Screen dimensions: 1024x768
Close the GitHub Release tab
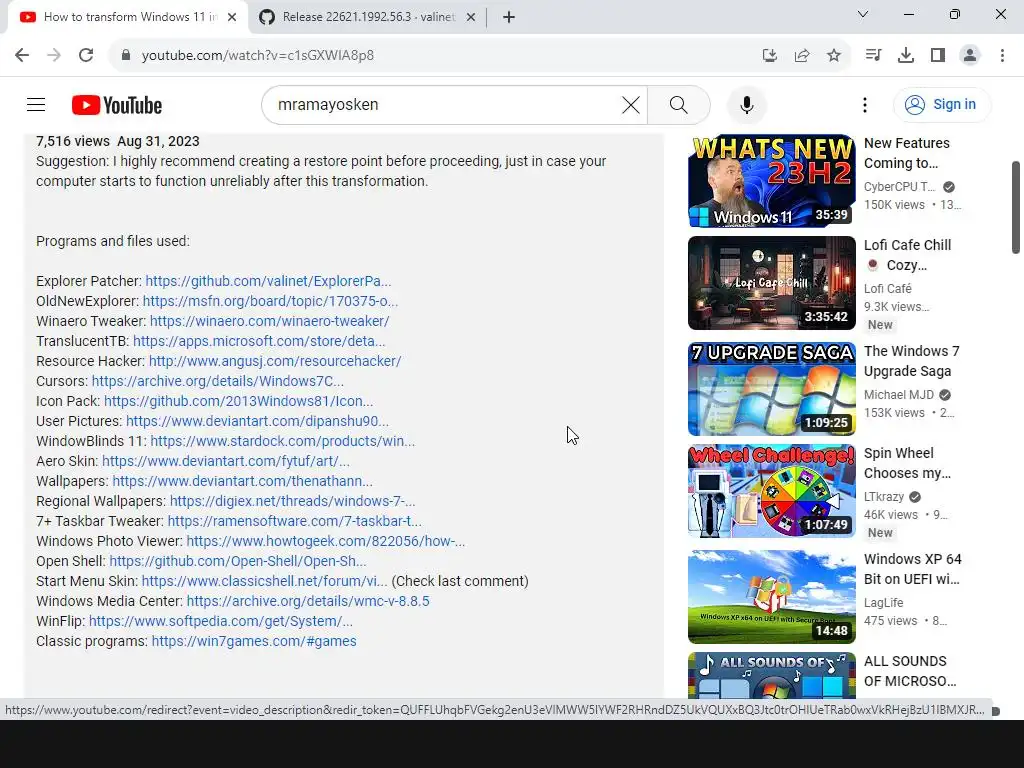click(x=471, y=17)
